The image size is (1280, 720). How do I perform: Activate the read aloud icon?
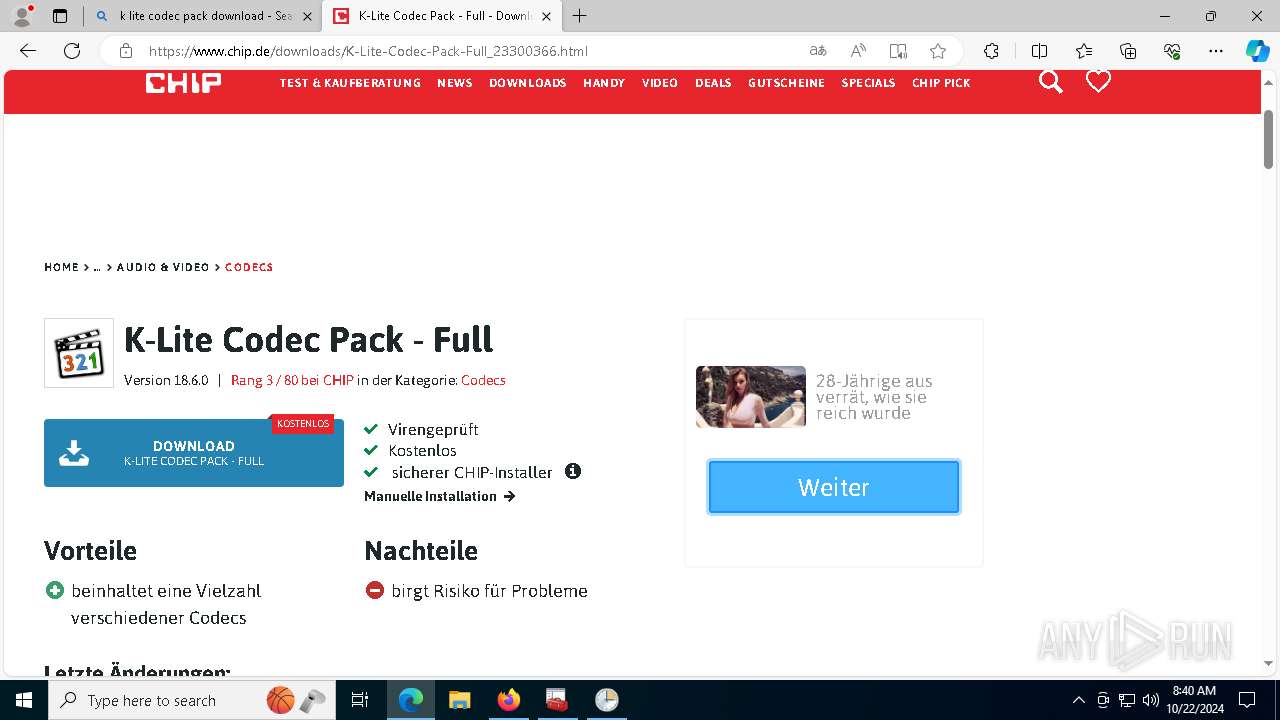pos(858,51)
